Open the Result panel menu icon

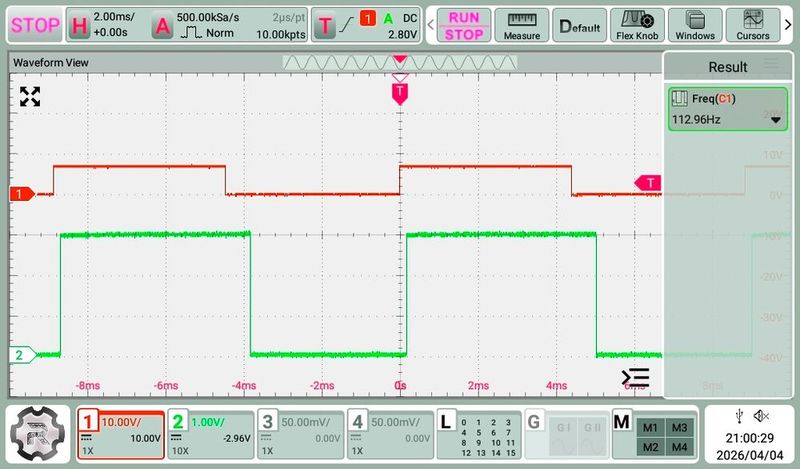[771, 64]
